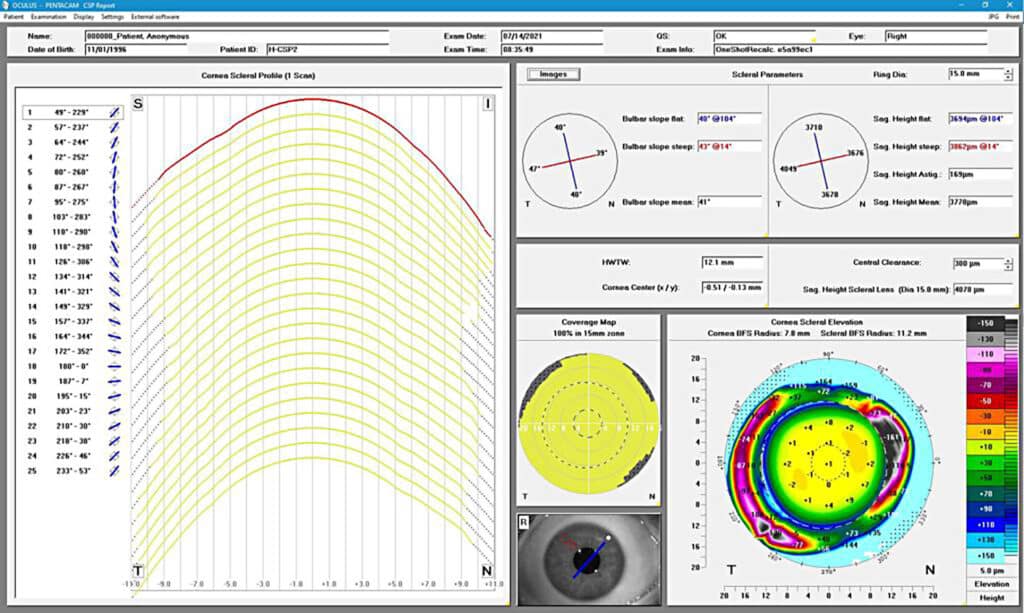The width and height of the screenshot is (1024, 613).
Task: Click the Central Clearance 300 µm field
Action: (x=978, y=264)
